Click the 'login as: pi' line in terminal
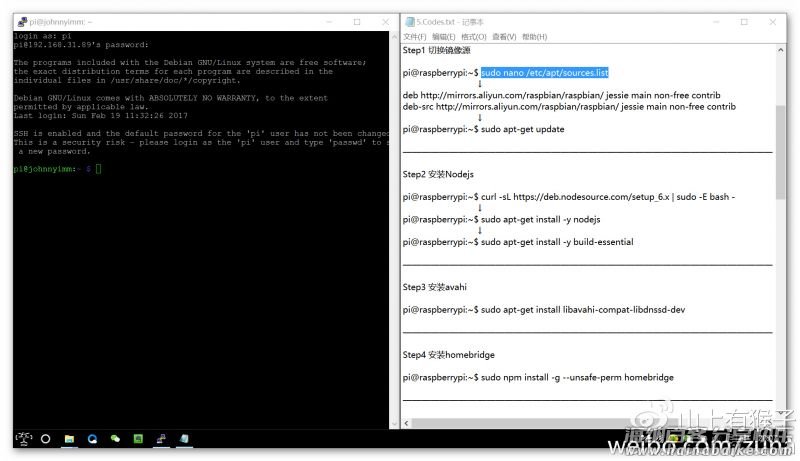 point(42,36)
